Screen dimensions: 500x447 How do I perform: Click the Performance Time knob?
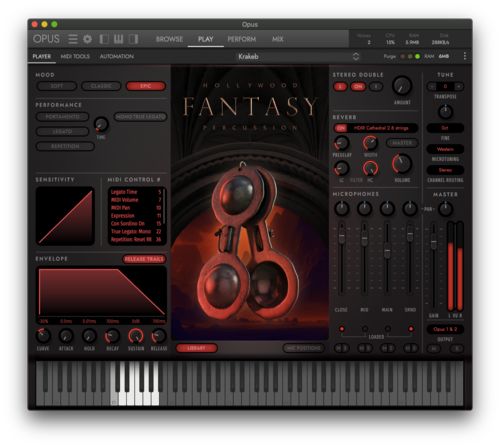pos(101,124)
